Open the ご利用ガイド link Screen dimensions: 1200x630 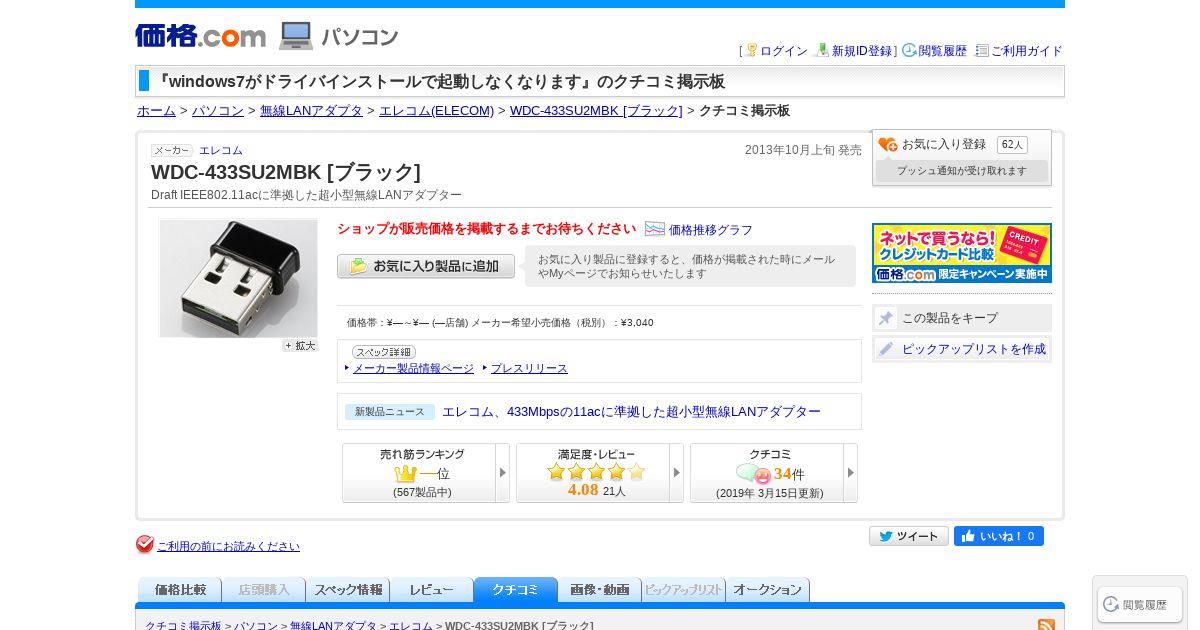[1027, 51]
